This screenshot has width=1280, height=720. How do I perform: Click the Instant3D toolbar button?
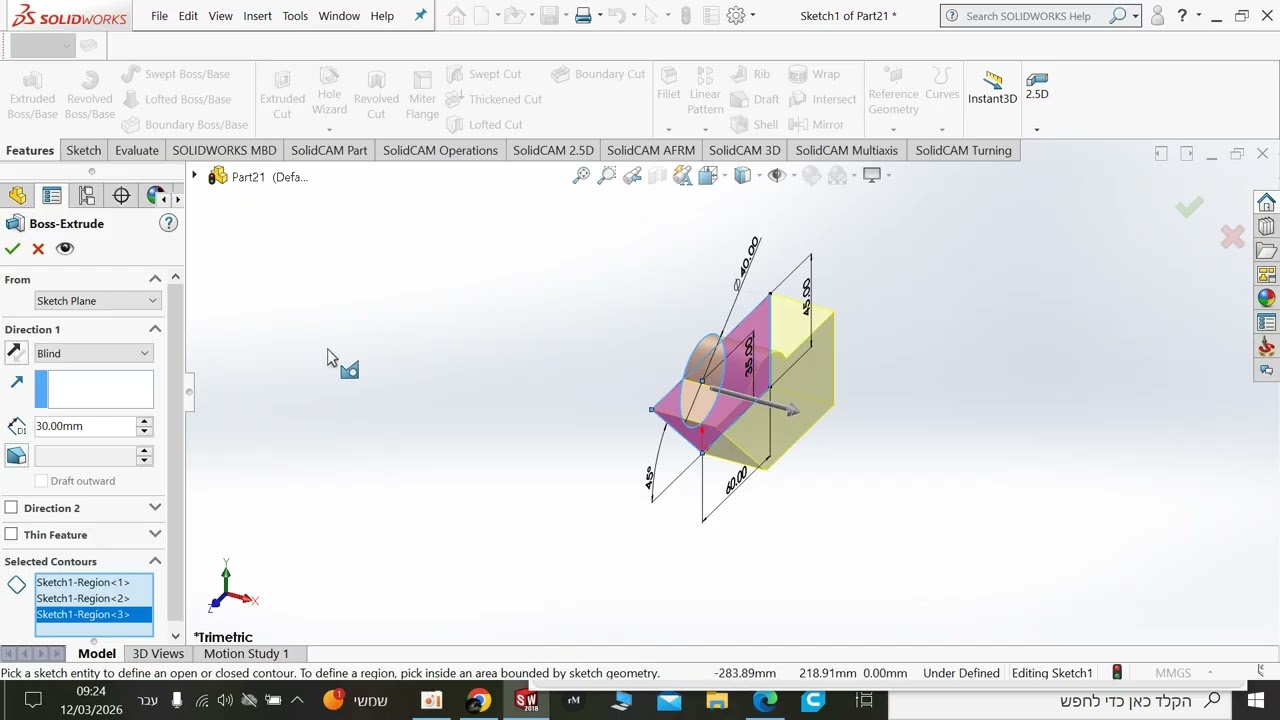[x=992, y=88]
